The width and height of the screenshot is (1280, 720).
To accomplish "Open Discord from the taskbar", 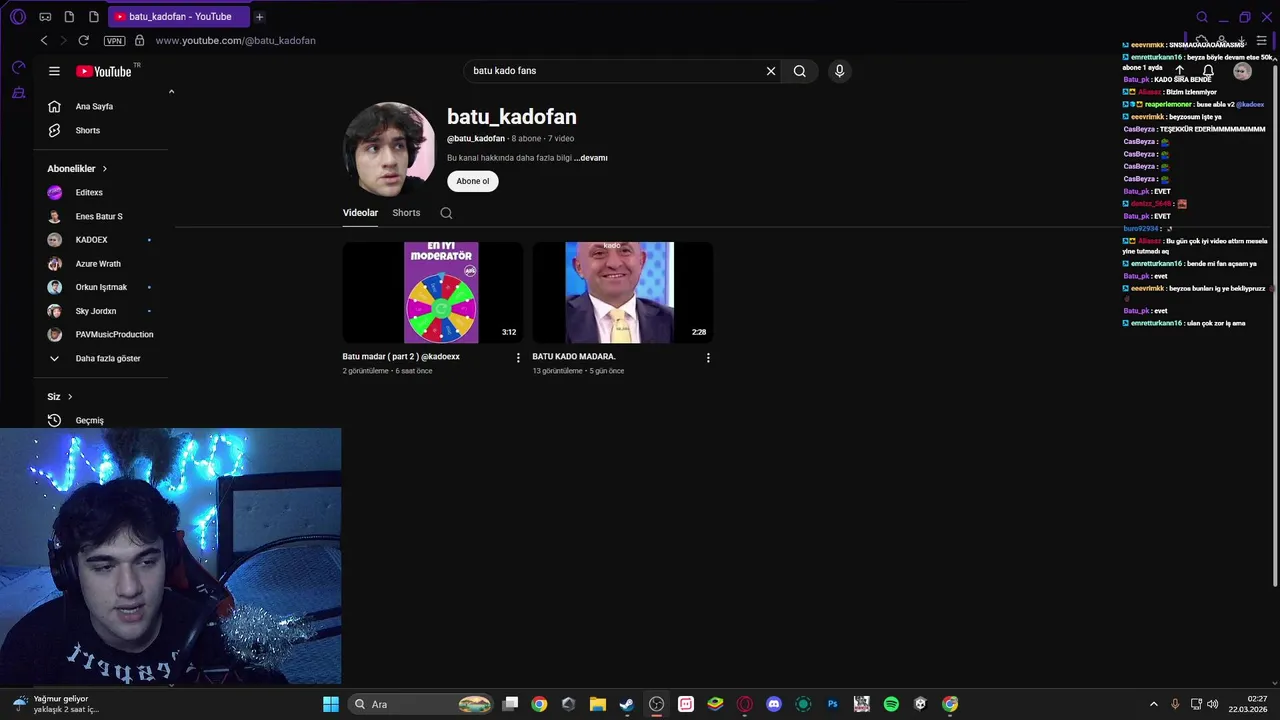I will [773, 704].
